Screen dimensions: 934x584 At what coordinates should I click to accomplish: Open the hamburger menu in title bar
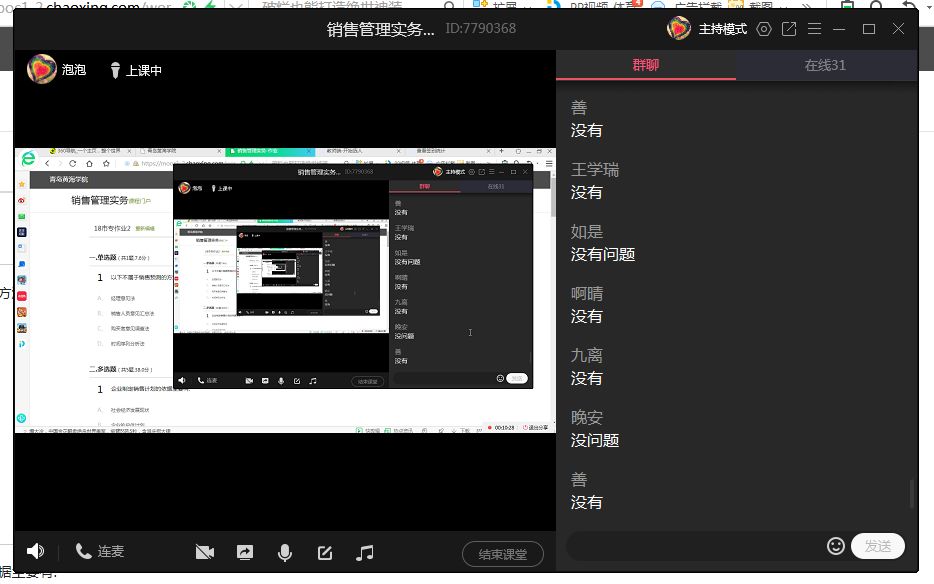click(x=814, y=29)
